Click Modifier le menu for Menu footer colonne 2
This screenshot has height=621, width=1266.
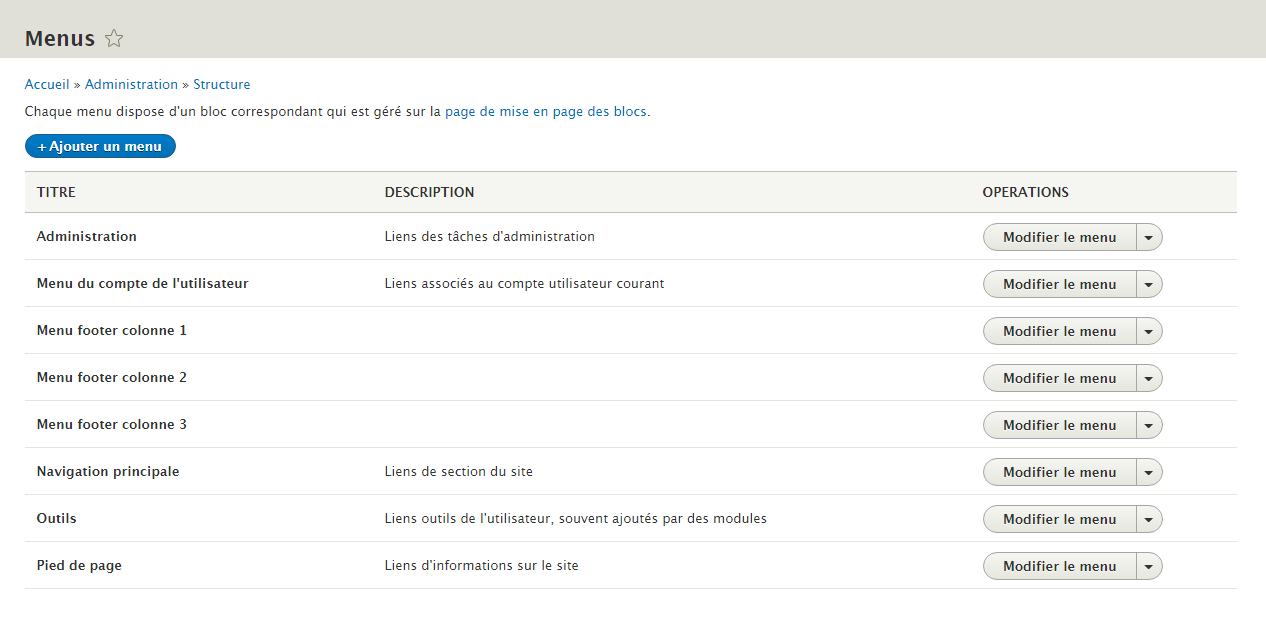tap(1059, 378)
